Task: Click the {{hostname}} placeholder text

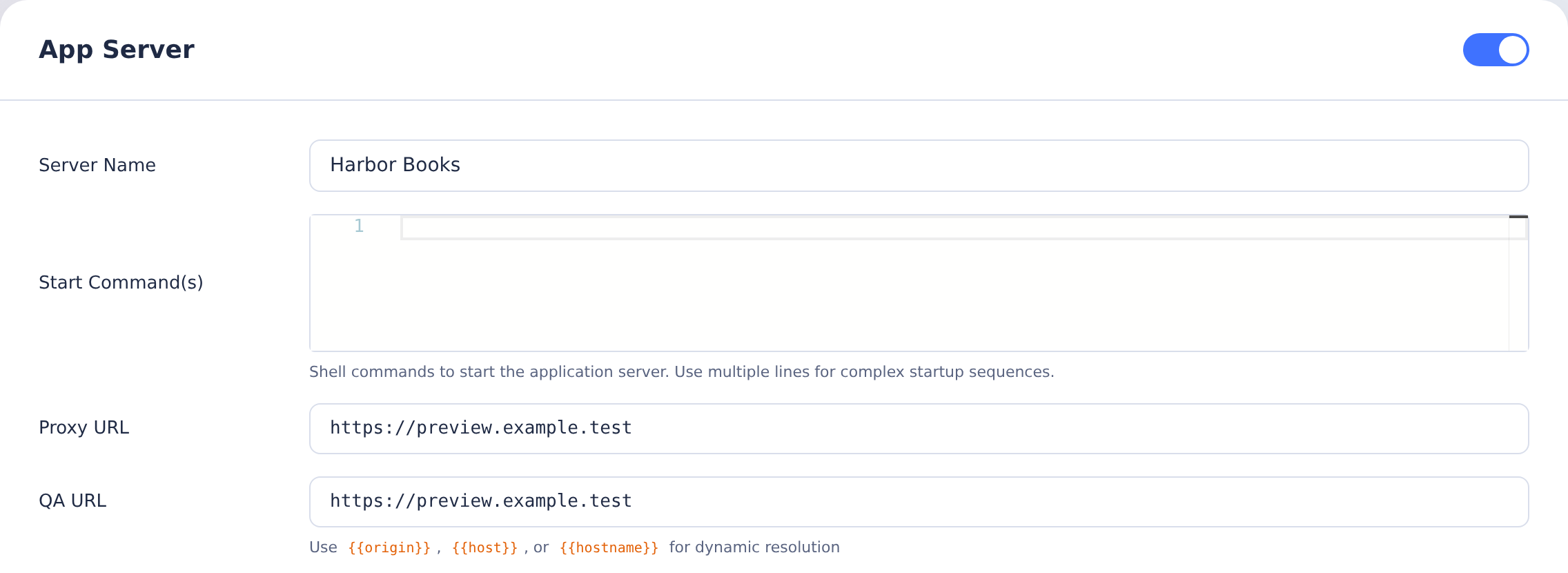Action: pos(609,547)
